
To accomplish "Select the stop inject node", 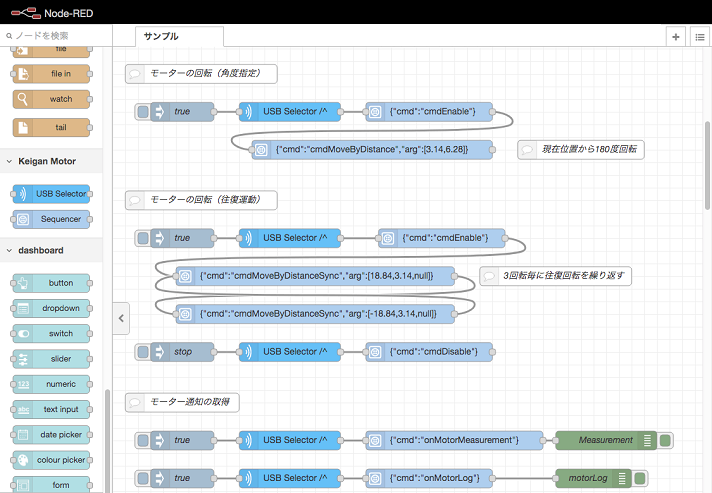I will pyautogui.click(x=182, y=352).
